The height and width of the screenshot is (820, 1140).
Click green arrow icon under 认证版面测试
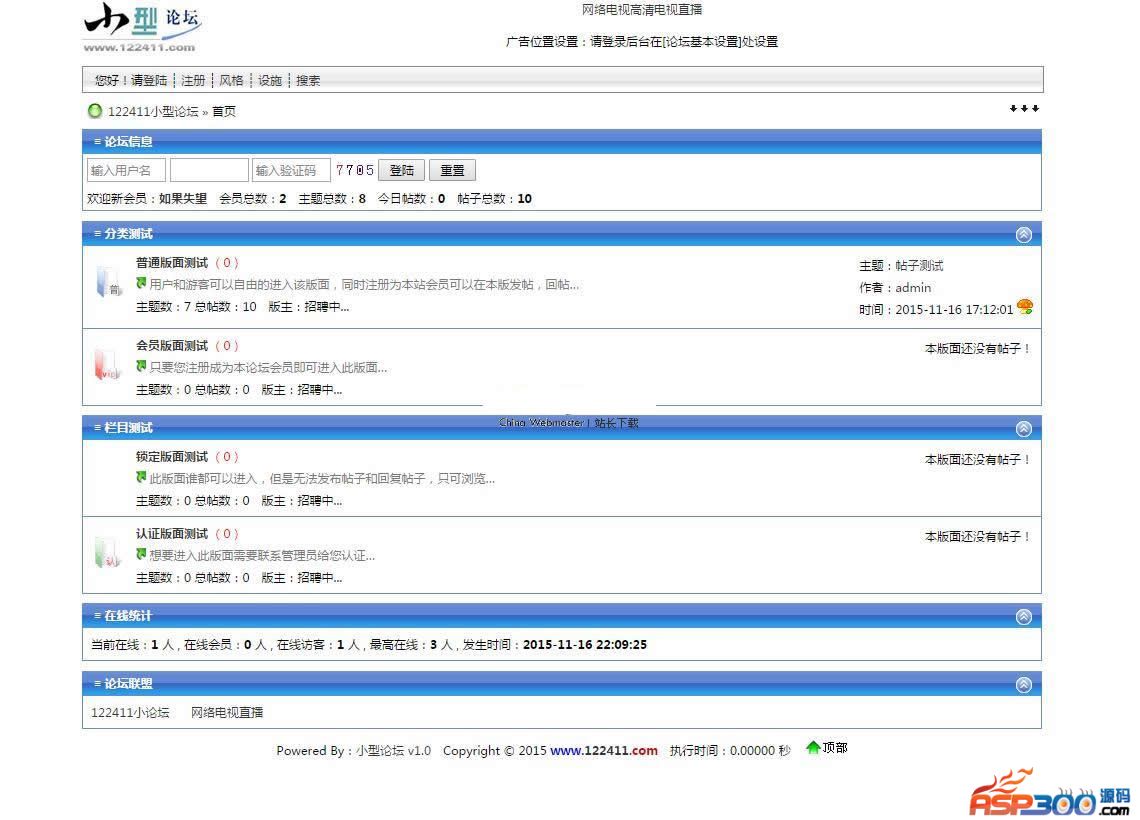coord(141,554)
